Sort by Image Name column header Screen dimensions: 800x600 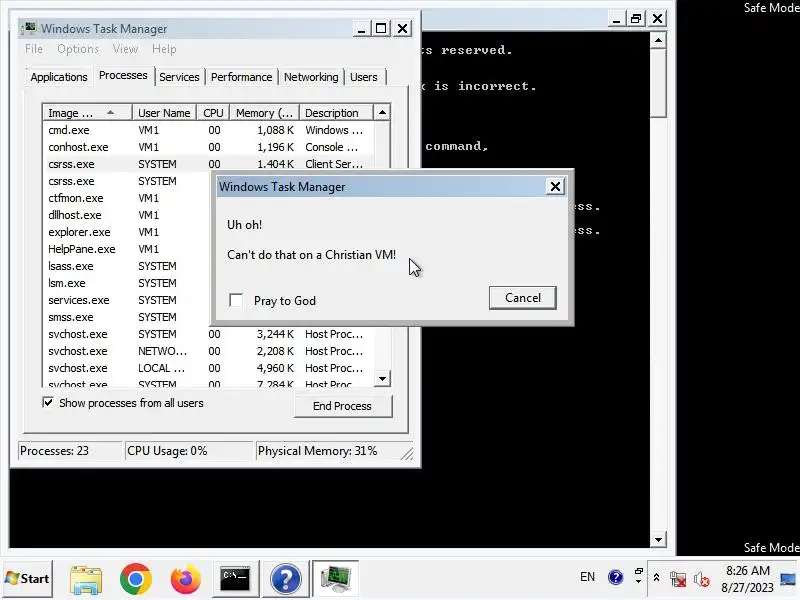(87, 113)
